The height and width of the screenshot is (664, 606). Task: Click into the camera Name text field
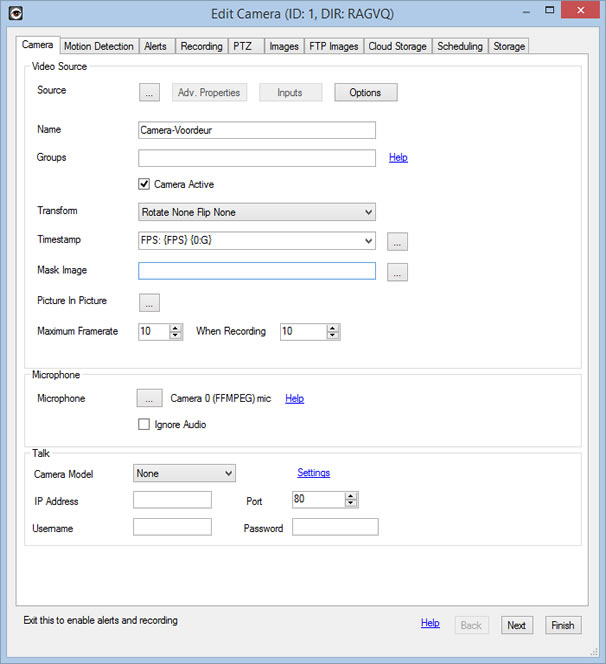click(257, 130)
